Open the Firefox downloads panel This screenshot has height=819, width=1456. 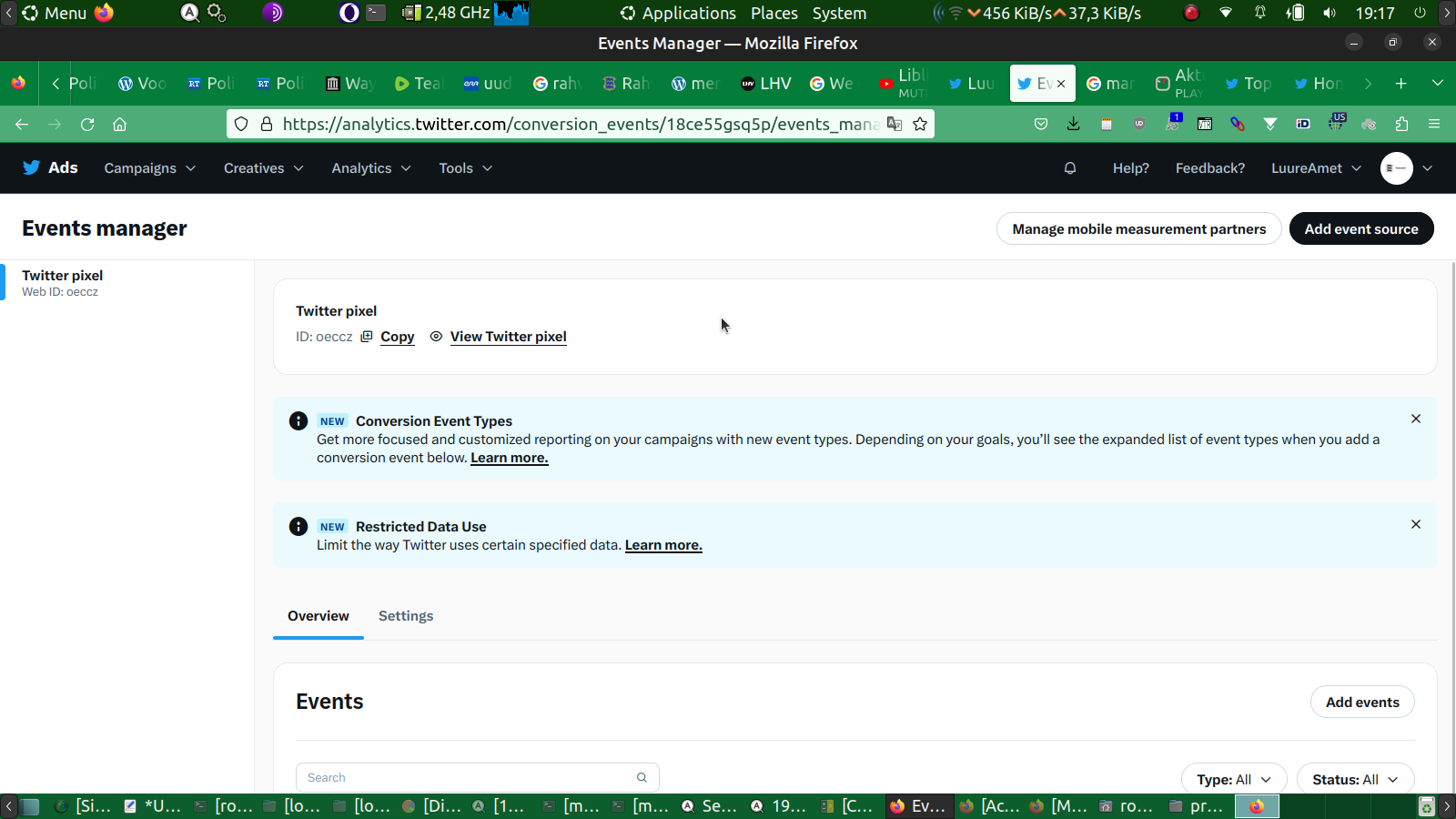(1074, 124)
